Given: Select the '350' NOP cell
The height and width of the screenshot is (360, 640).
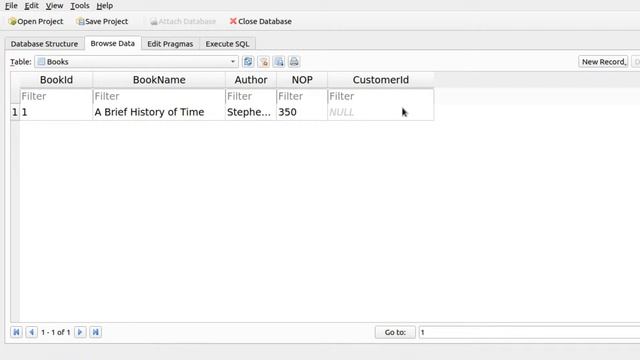Looking at the screenshot, I should pos(302,112).
